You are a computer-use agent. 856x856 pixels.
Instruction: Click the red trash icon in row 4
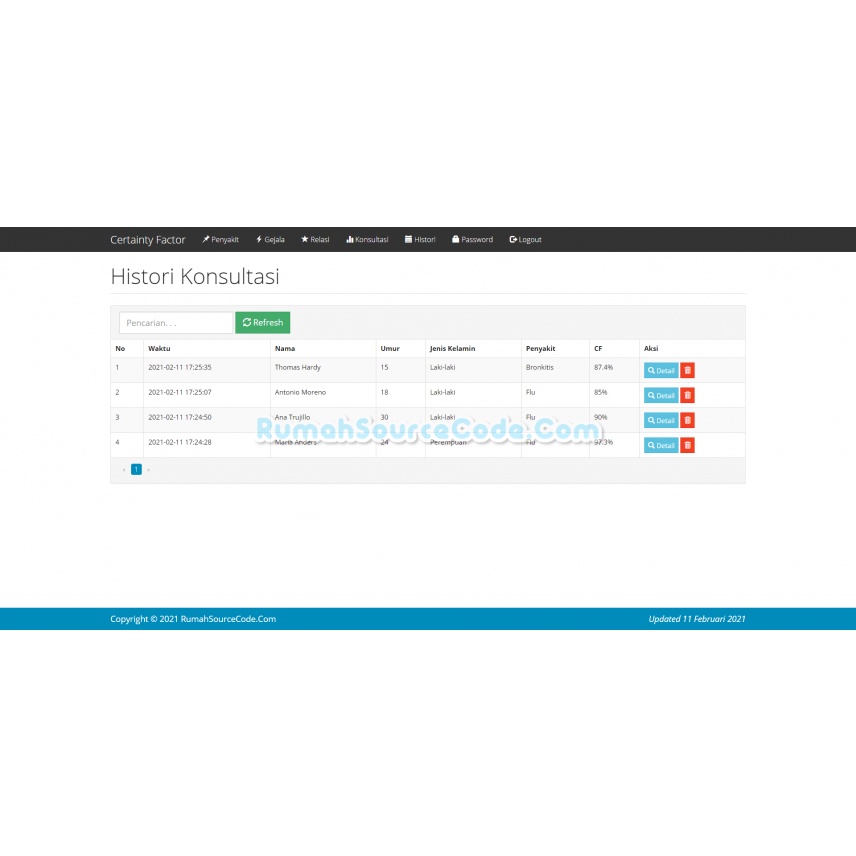coord(687,445)
